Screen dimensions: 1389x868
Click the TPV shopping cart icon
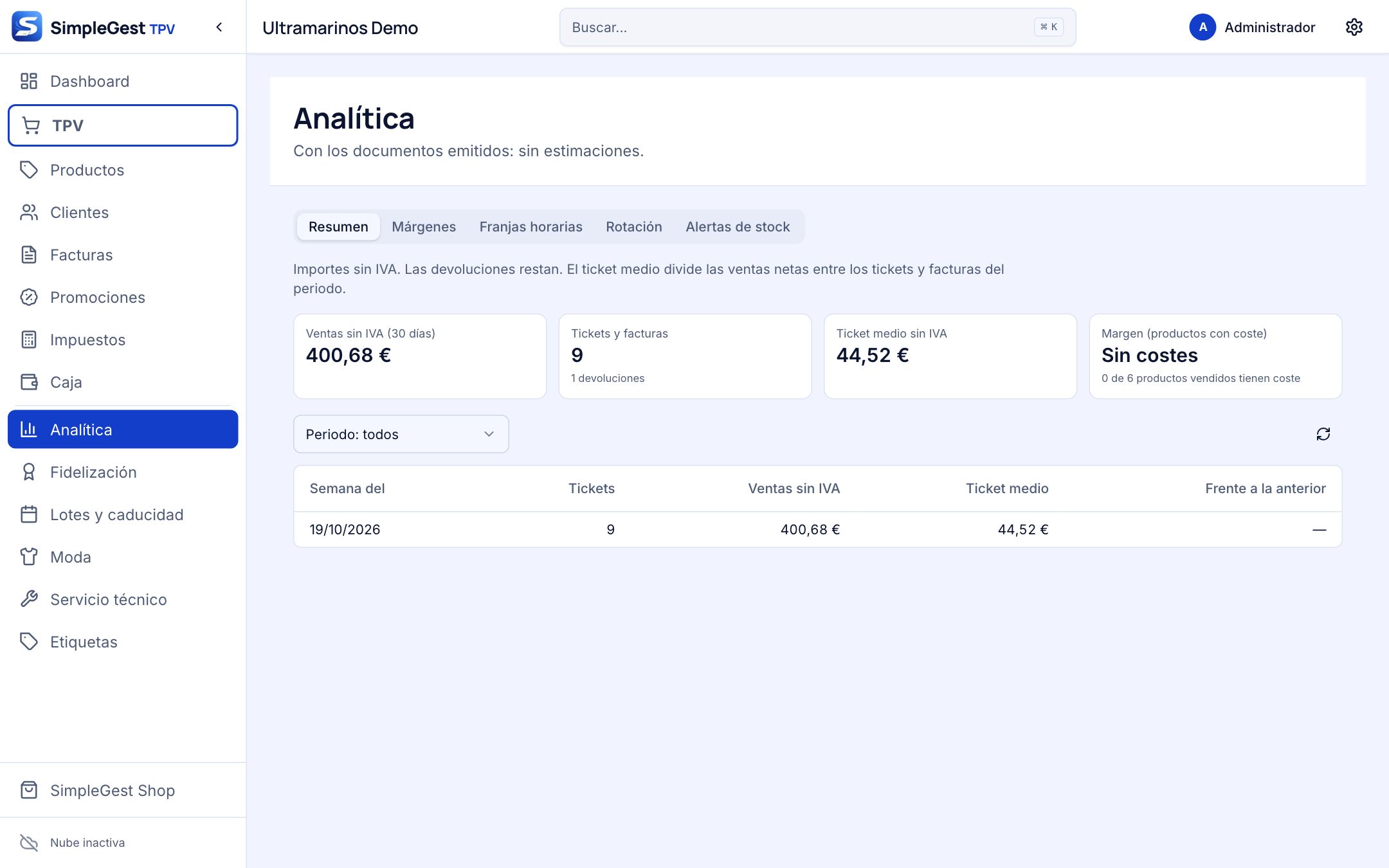click(x=31, y=125)
